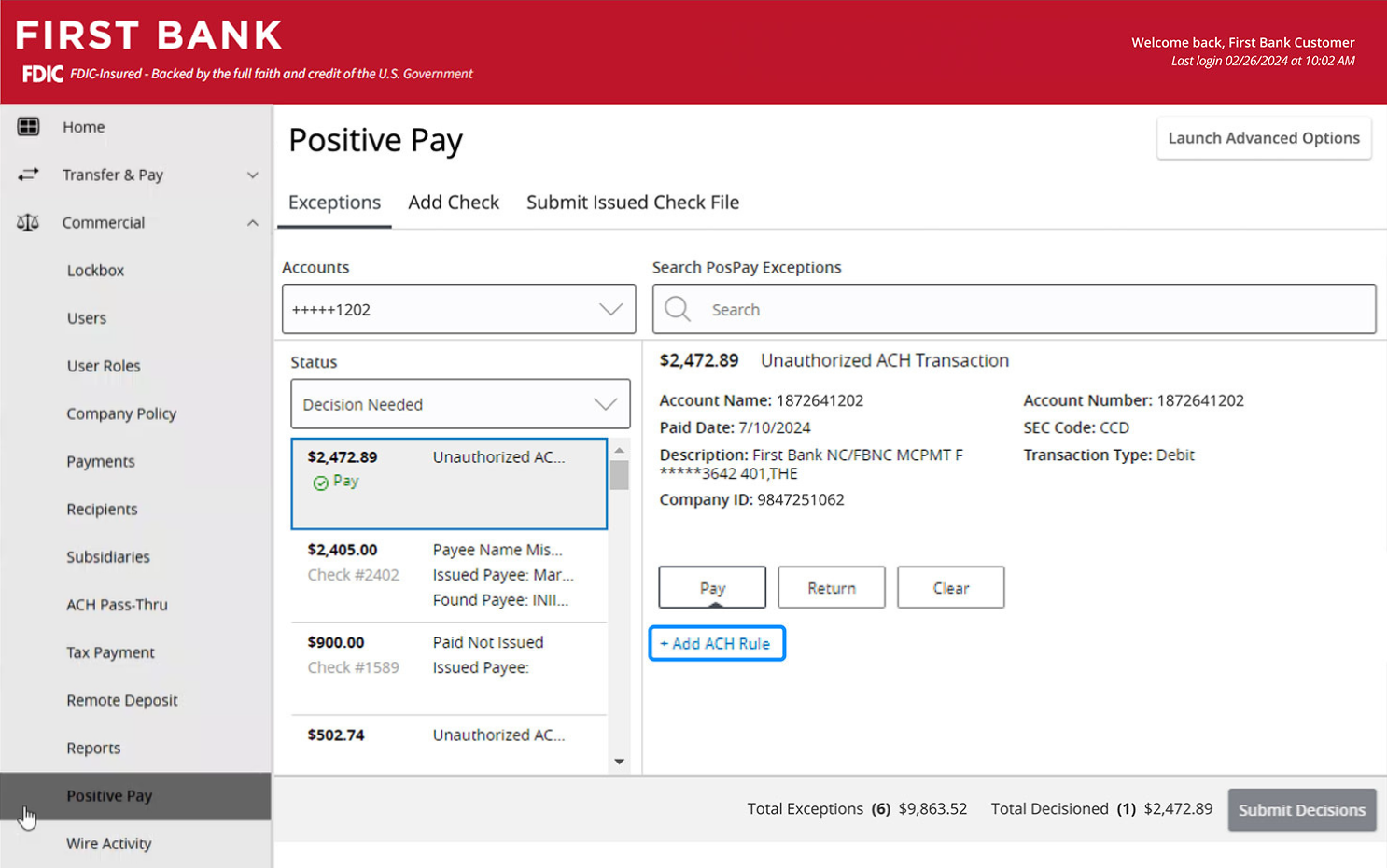Click the Commercial scales icon
Viewport: 1387px width, 868px height.
28,223
